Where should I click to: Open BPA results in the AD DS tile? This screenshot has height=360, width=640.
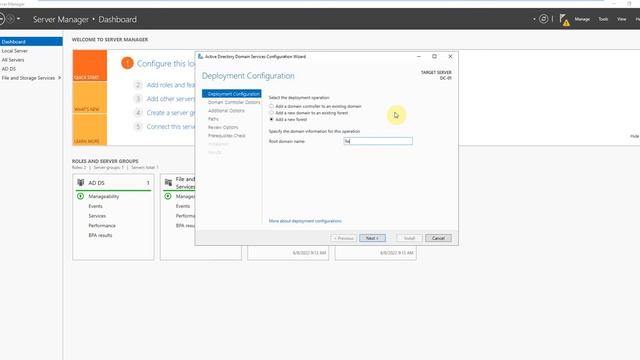100,235
